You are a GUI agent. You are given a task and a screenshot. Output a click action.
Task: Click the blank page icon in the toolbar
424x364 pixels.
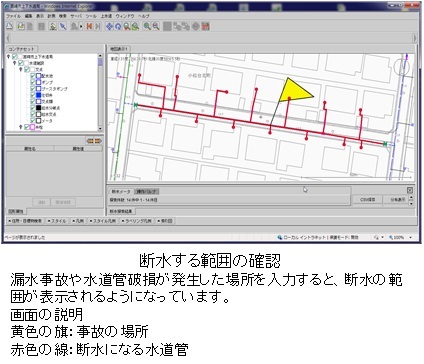click(10, 26)
